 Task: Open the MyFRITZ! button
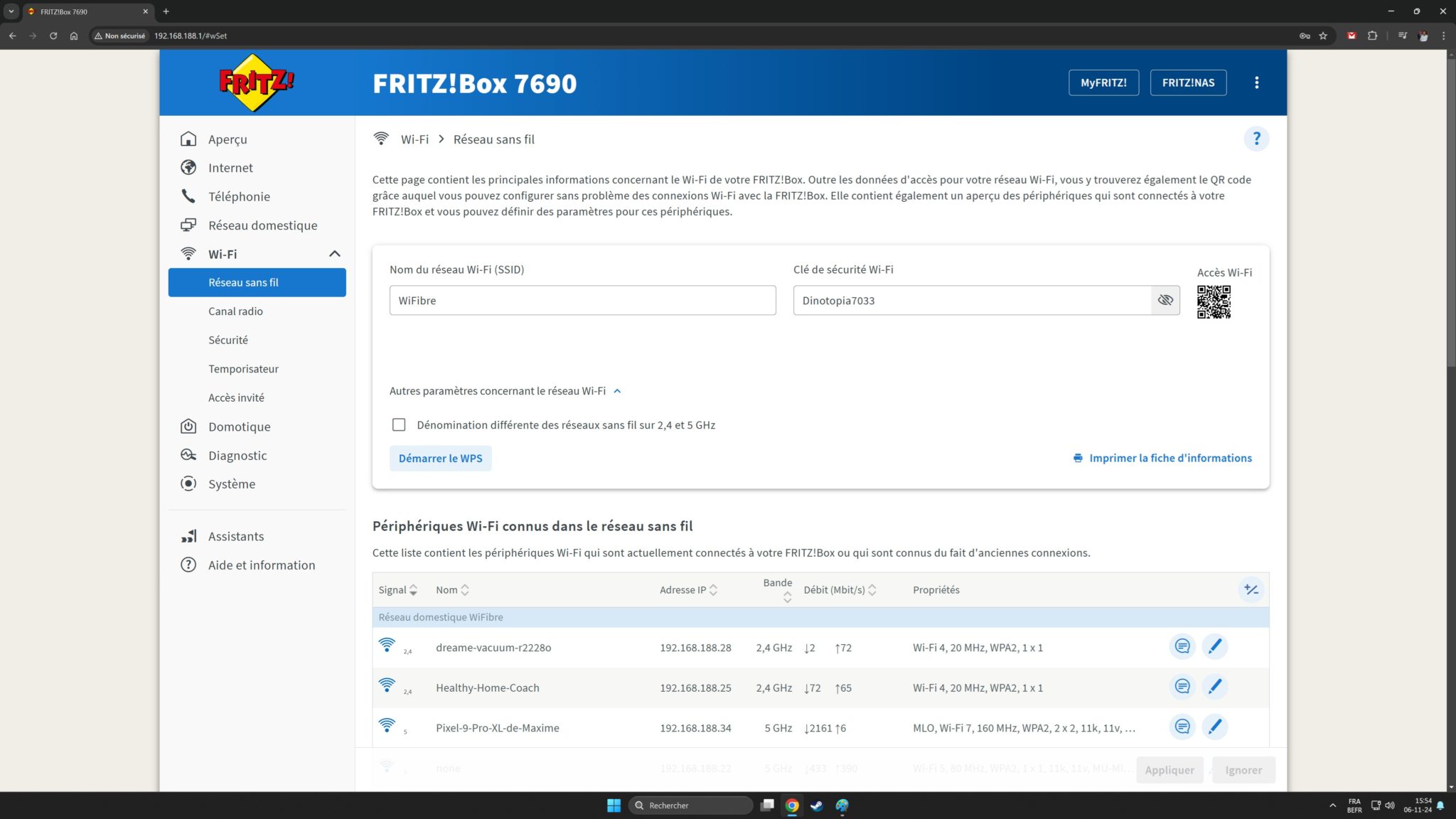[1103, 82]
